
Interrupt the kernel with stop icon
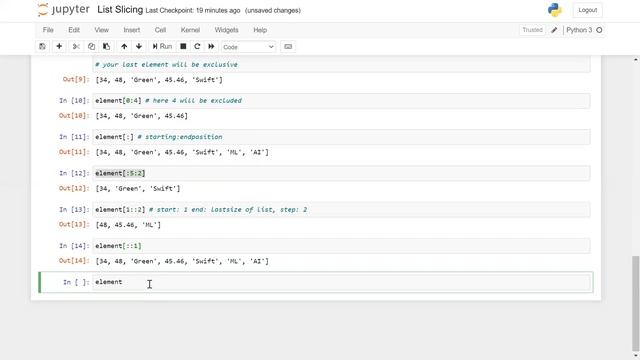[x=183, y=47]
